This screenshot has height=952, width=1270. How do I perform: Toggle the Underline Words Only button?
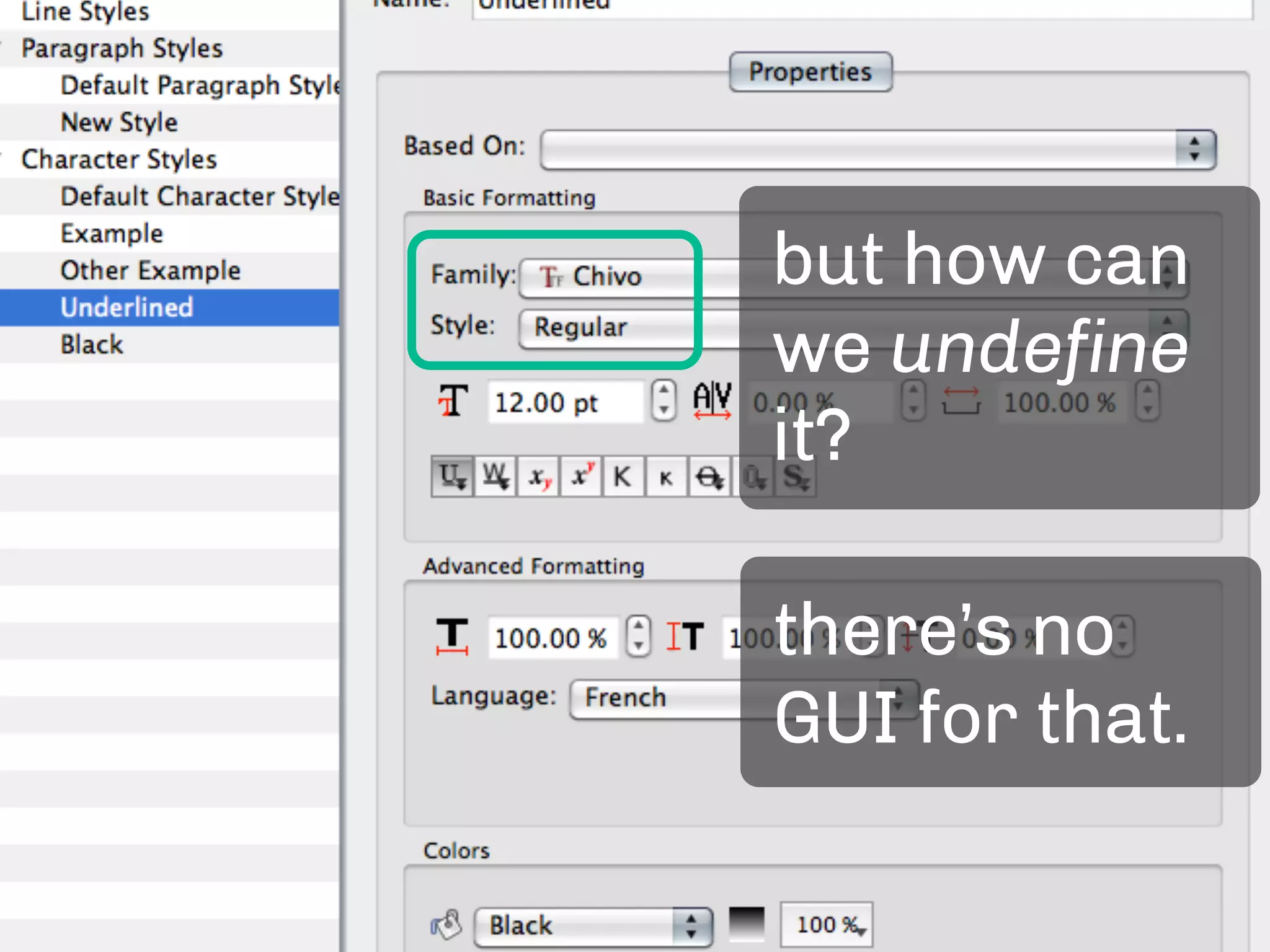(x=495, y=477)
